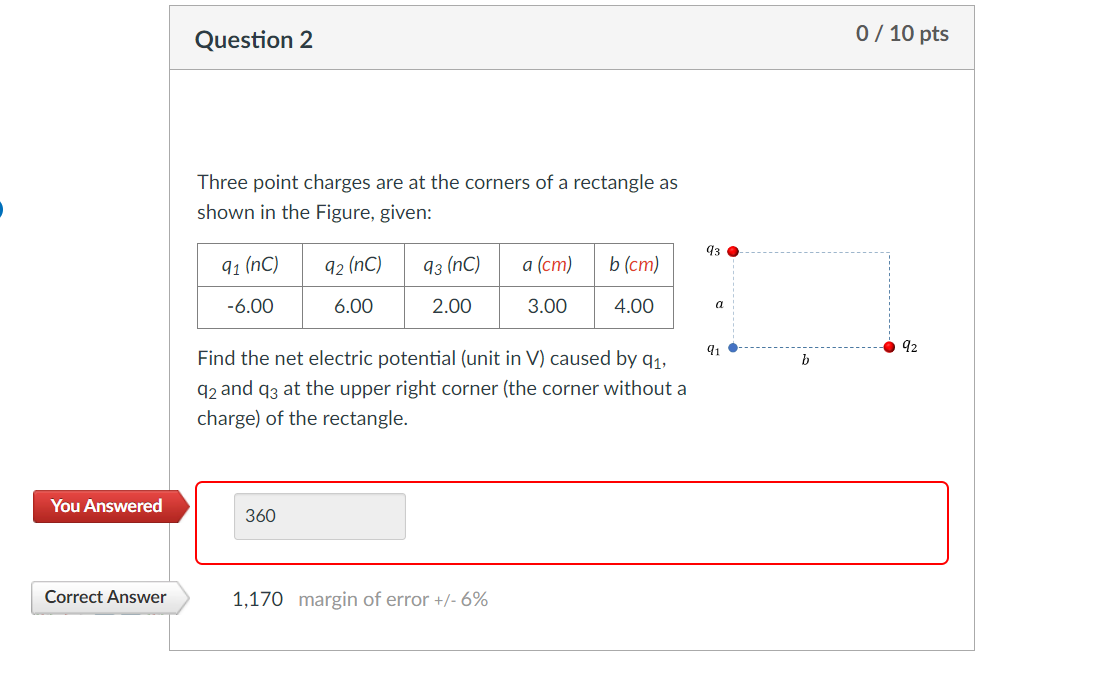Select the blue q1 charge dot

pos(733,347)
